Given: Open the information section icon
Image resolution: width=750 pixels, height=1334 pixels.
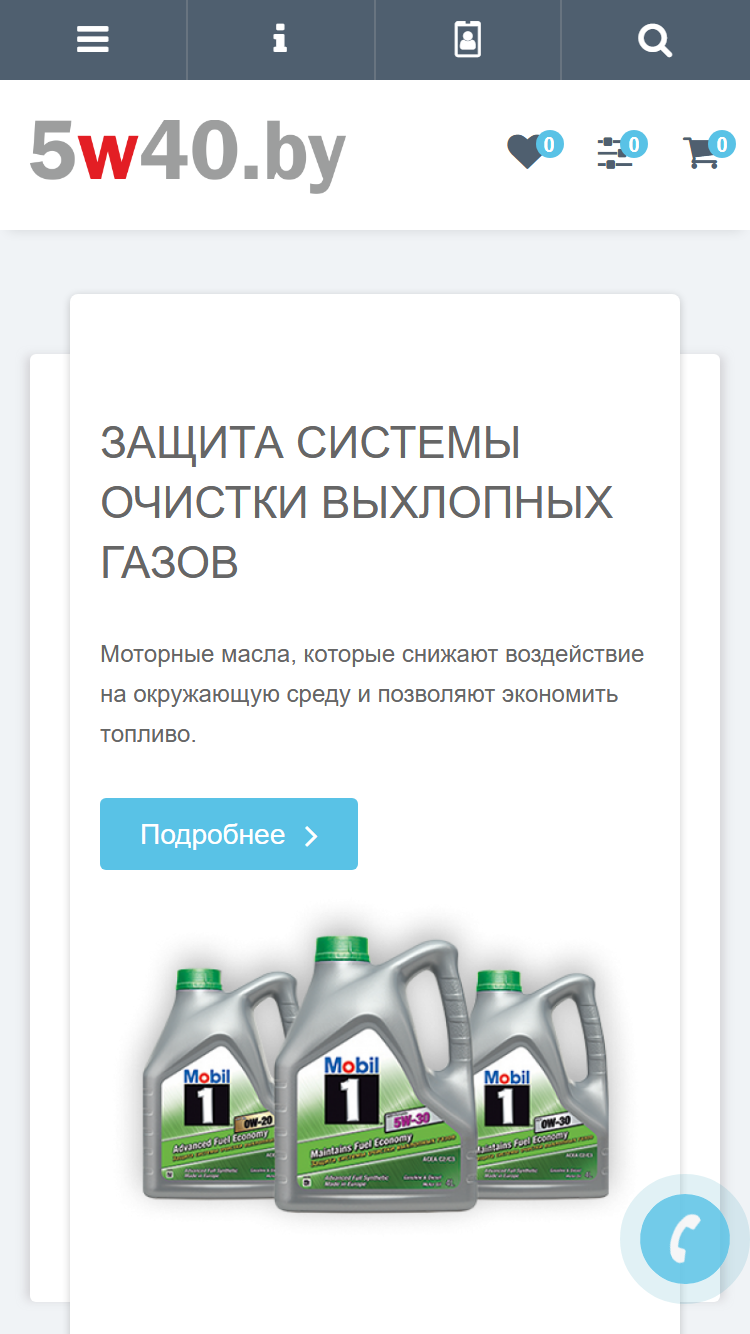Looking at the screenshot, I should pyautogui.click(x=280, y=40).
